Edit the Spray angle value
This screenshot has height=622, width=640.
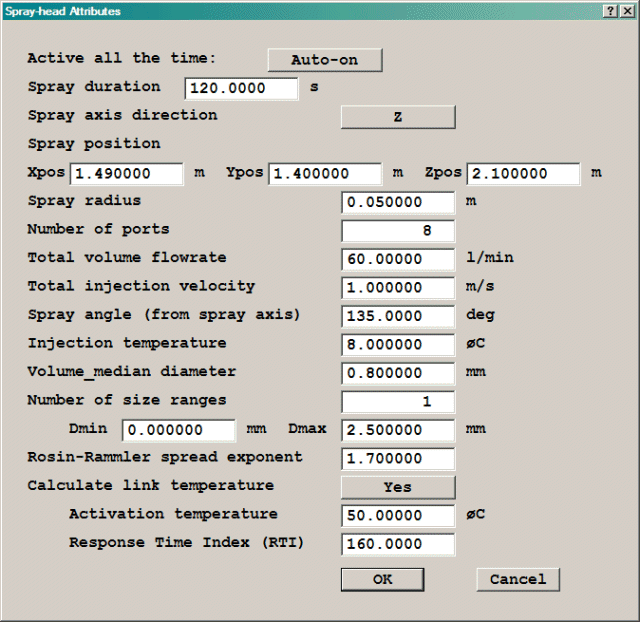[398, 316]
